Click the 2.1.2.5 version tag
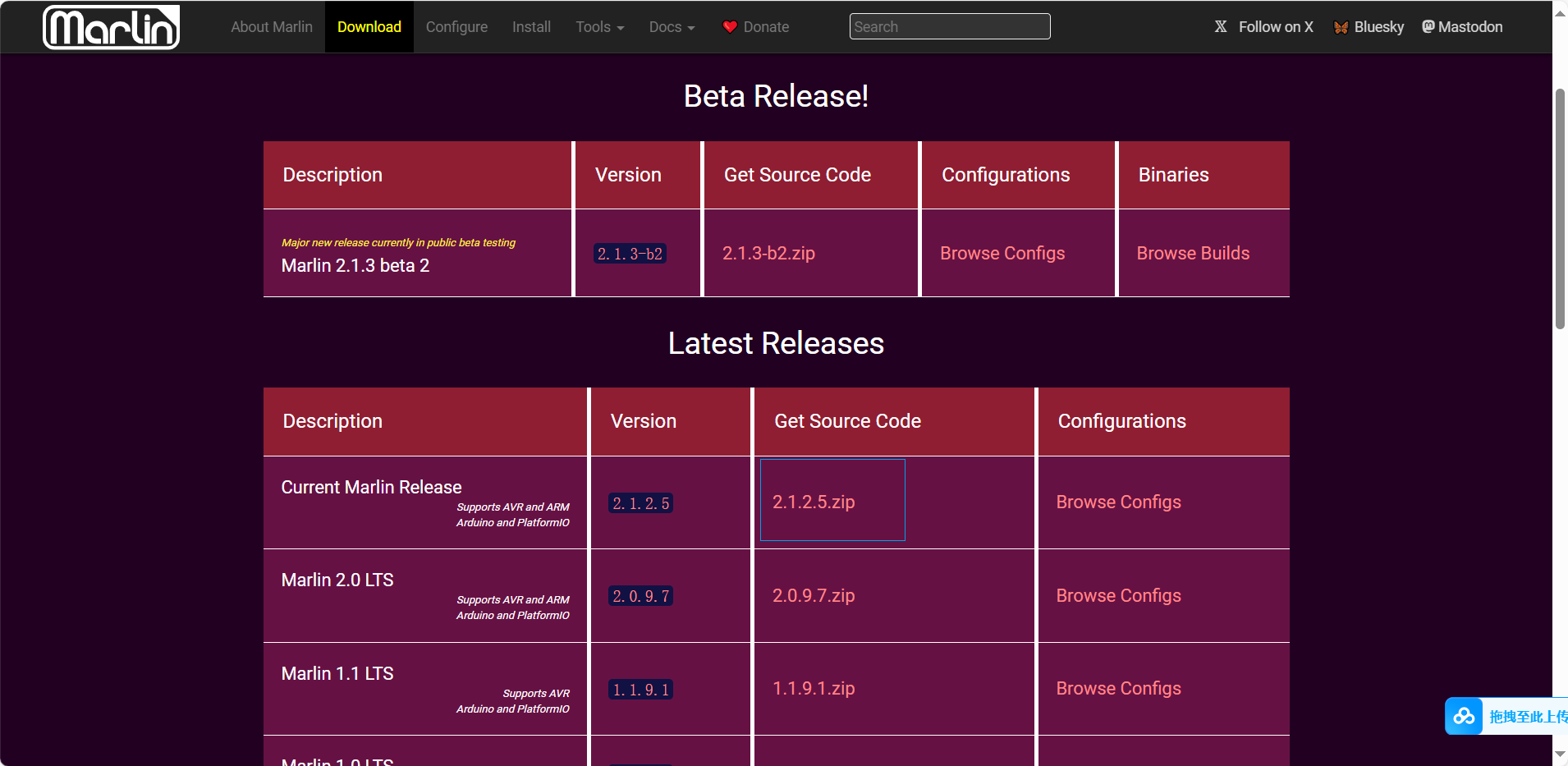The height and width of the screenshot is (766, 1568). (640, 503)
